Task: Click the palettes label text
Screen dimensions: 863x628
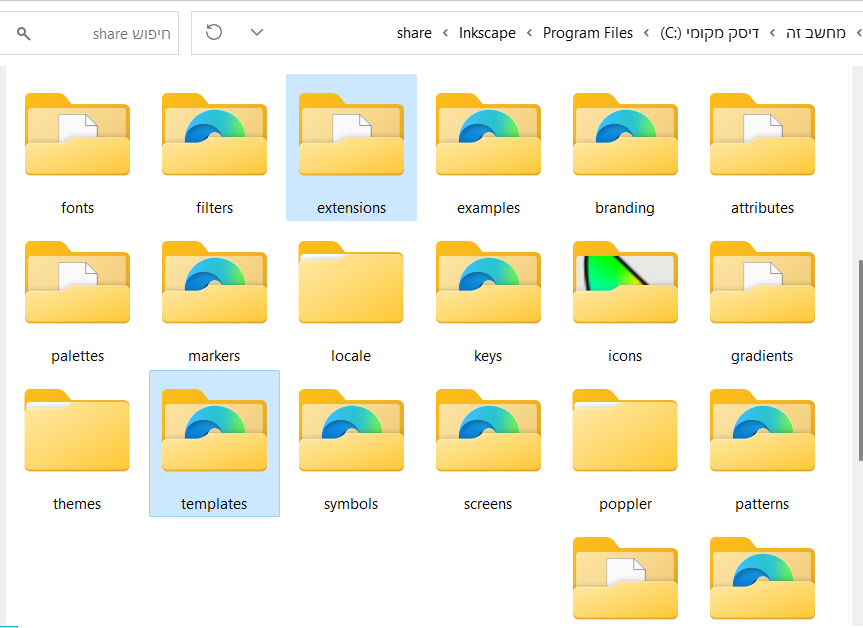Action: (x=78, y=356)
